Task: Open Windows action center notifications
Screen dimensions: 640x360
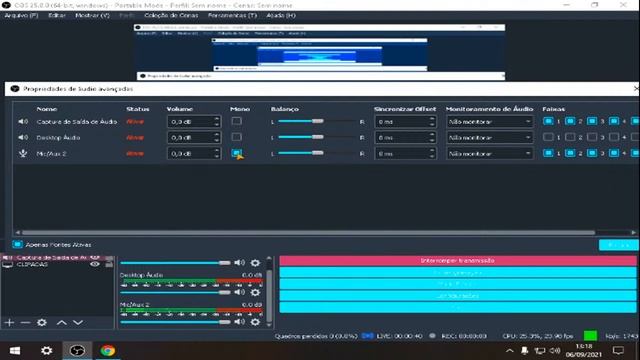Action: pyautogui.click(x=618, y=351)
